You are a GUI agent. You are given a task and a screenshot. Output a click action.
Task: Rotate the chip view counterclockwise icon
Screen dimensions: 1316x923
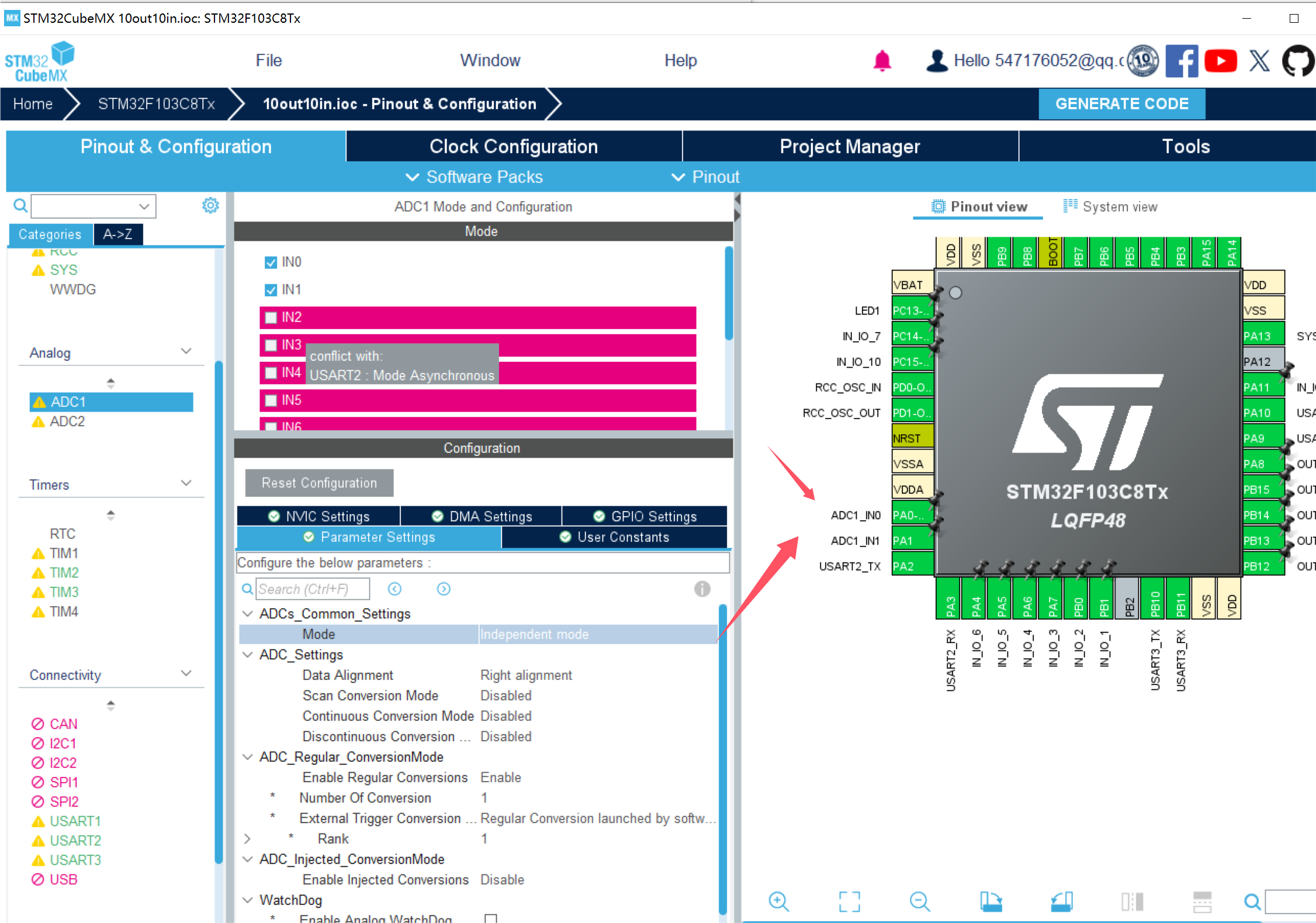point(1061,901)
